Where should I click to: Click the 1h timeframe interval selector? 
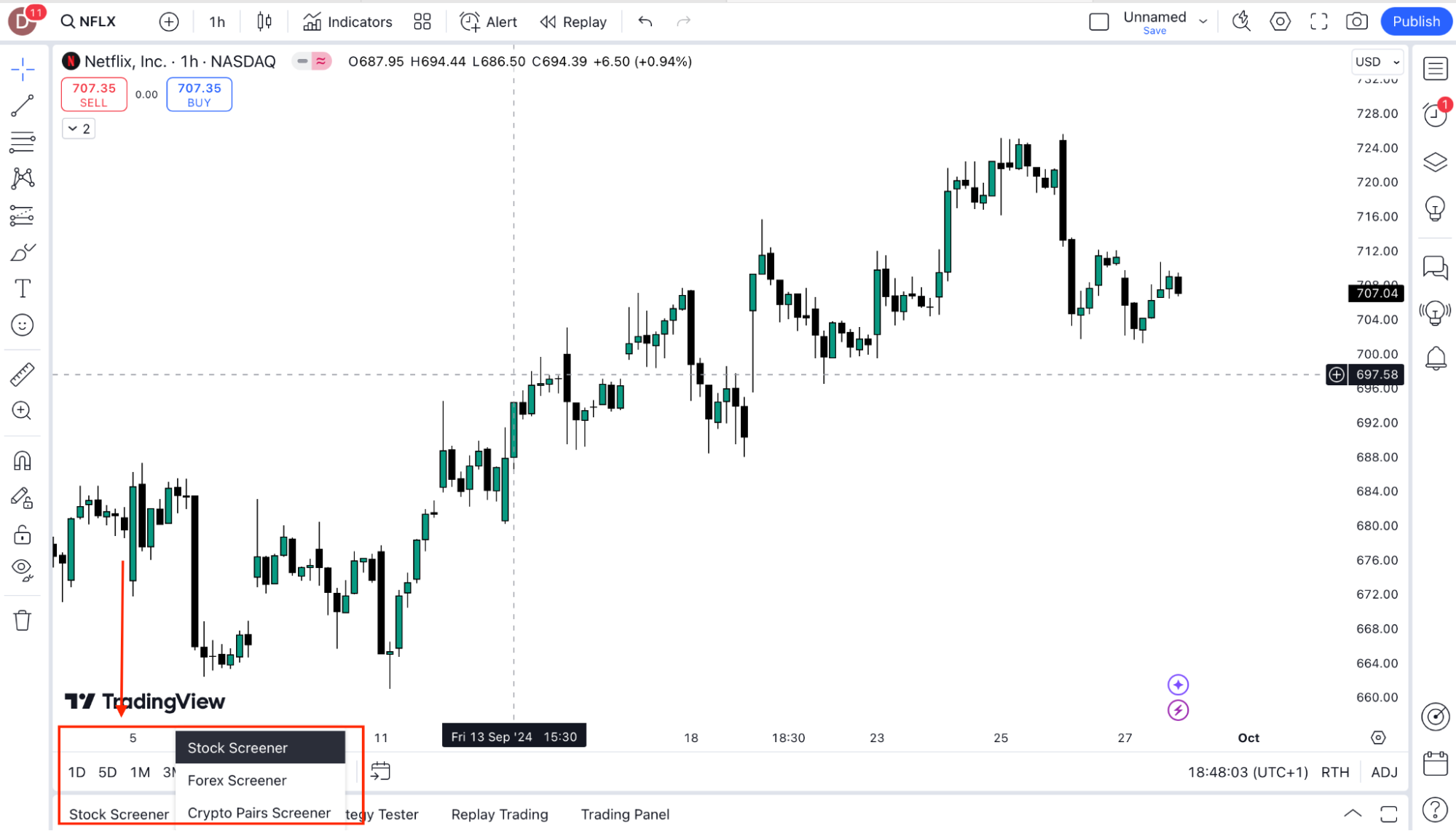click(x=217, y=22)
